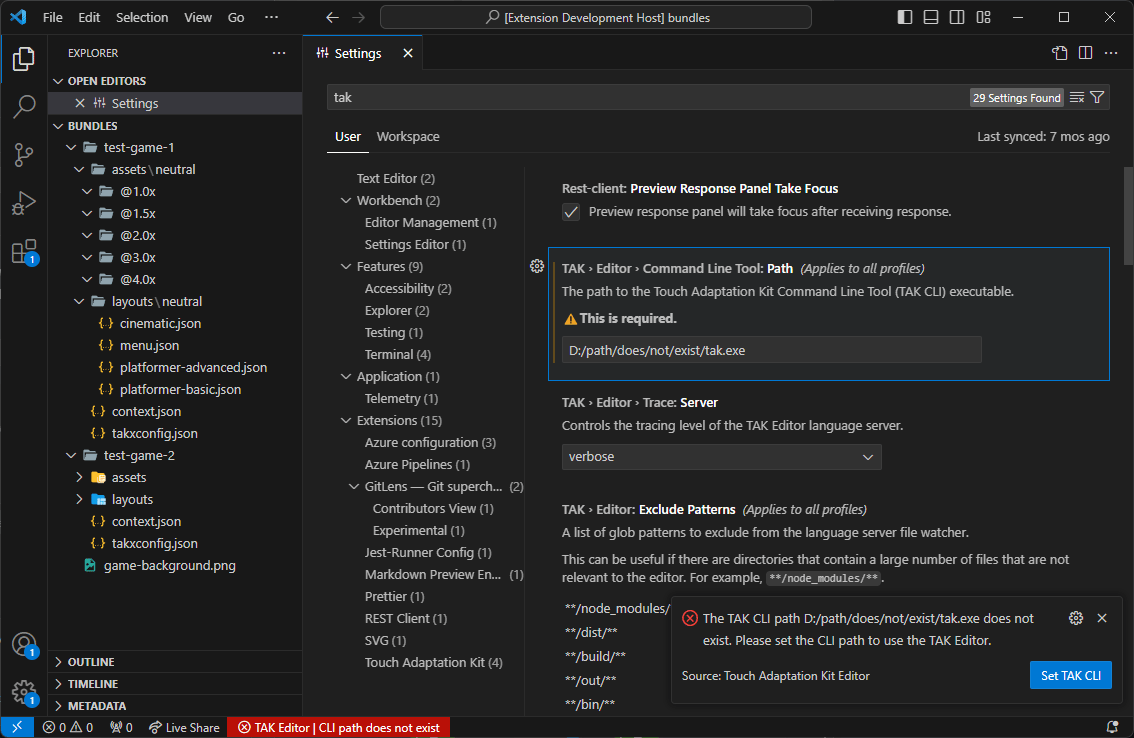Click remote window indicator in status bar

[17, 727]
